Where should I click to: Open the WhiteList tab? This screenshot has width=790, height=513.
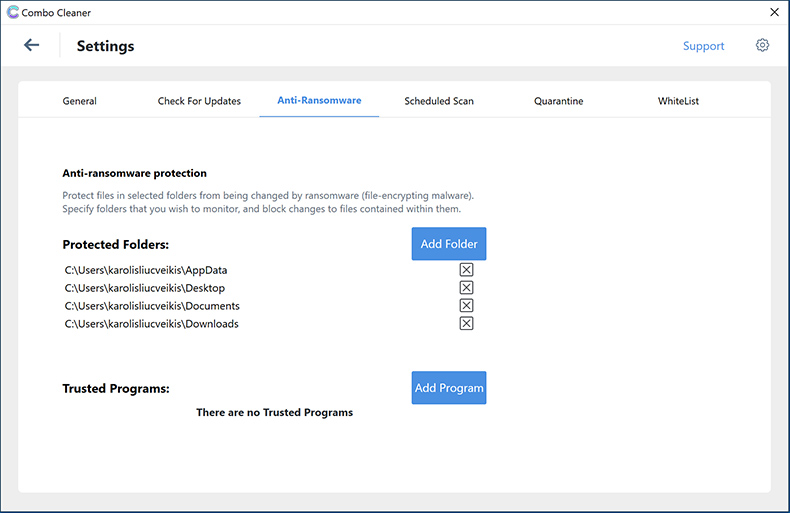(x=678, y=101)
